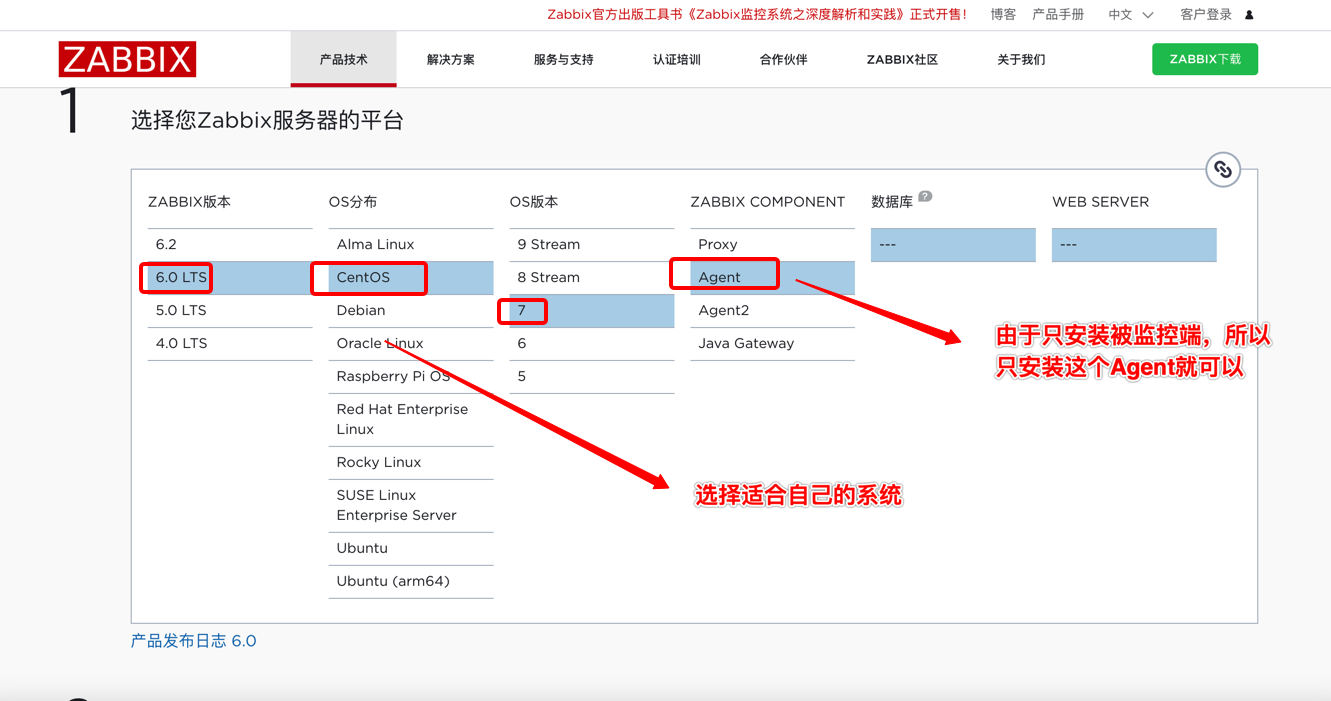
Task: Copy permalink using chain link icon
Action: click(x=1222, y=170)
